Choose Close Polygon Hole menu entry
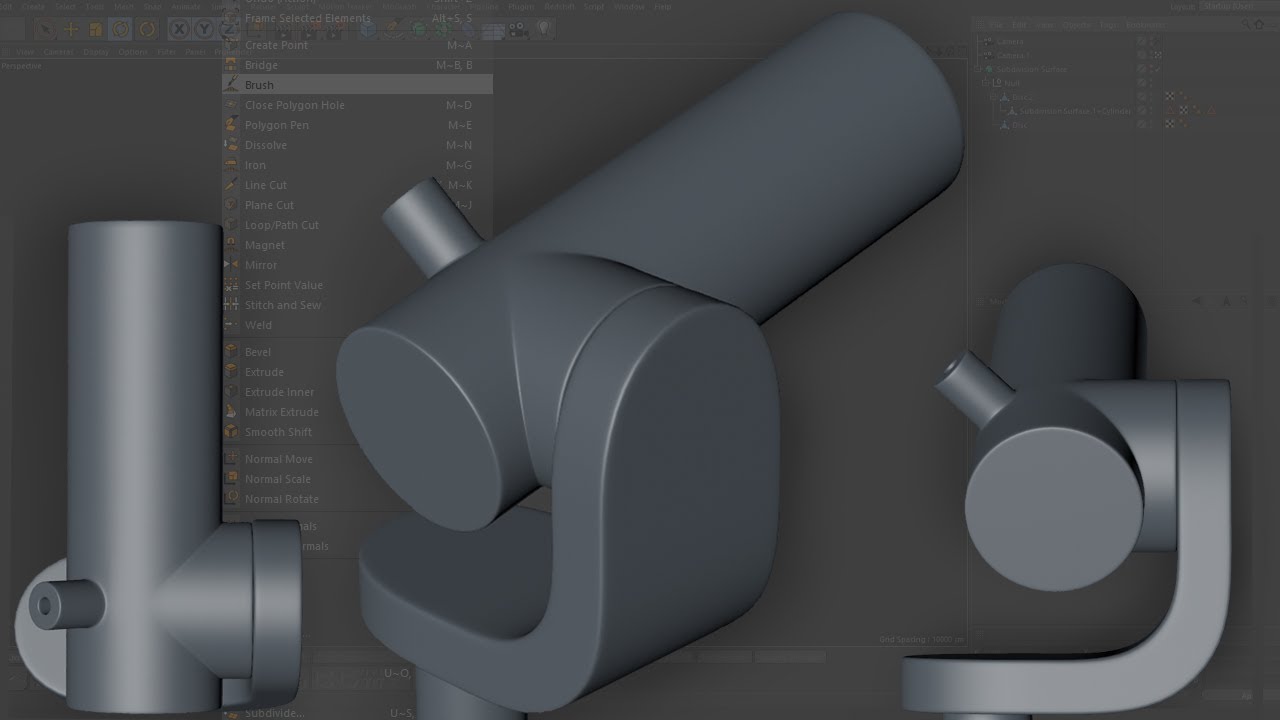This screenshot has height=720, width=1280. (295, 105)
